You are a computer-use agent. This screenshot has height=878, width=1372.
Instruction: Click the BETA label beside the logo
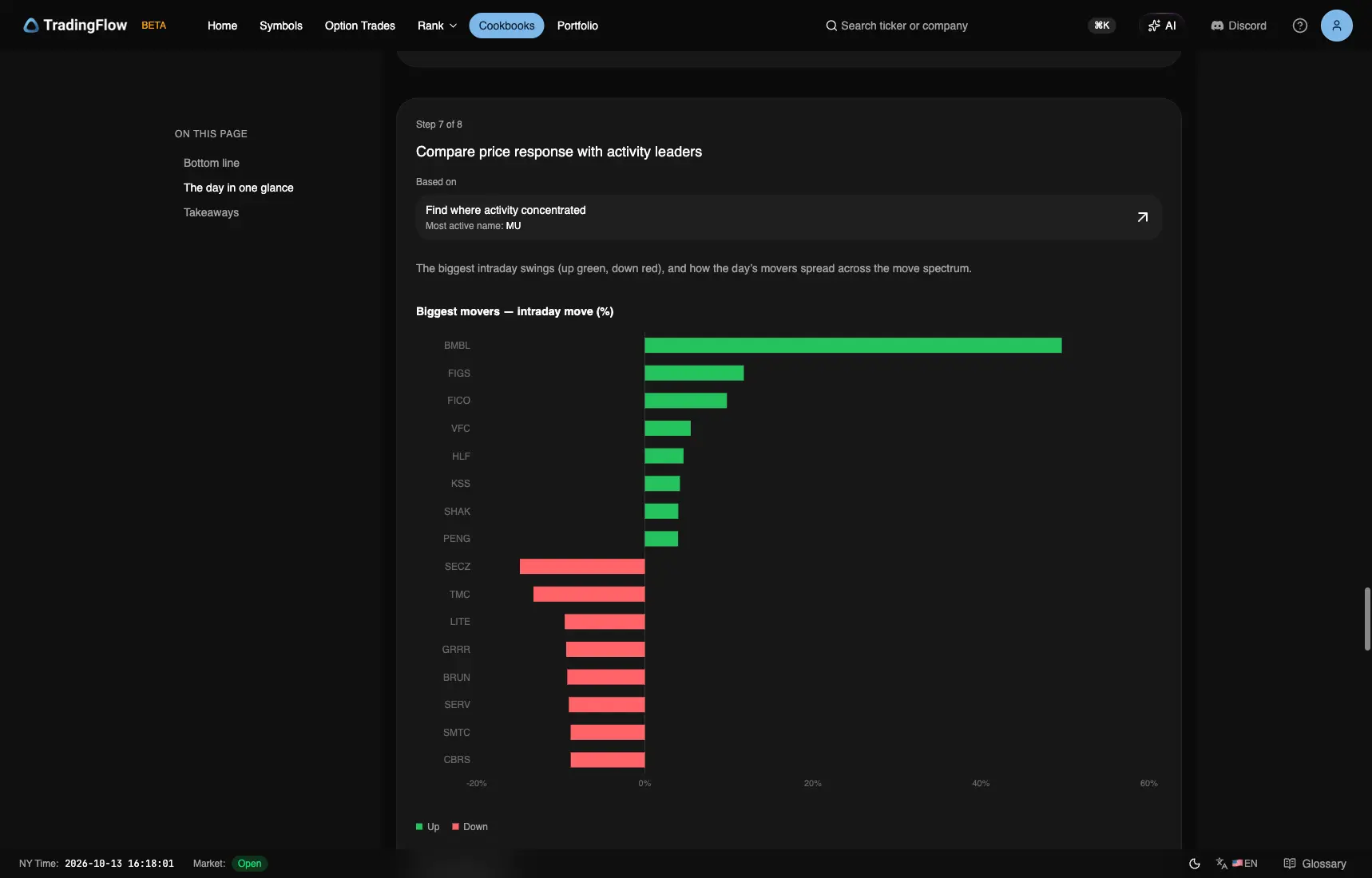coord(154,26)
